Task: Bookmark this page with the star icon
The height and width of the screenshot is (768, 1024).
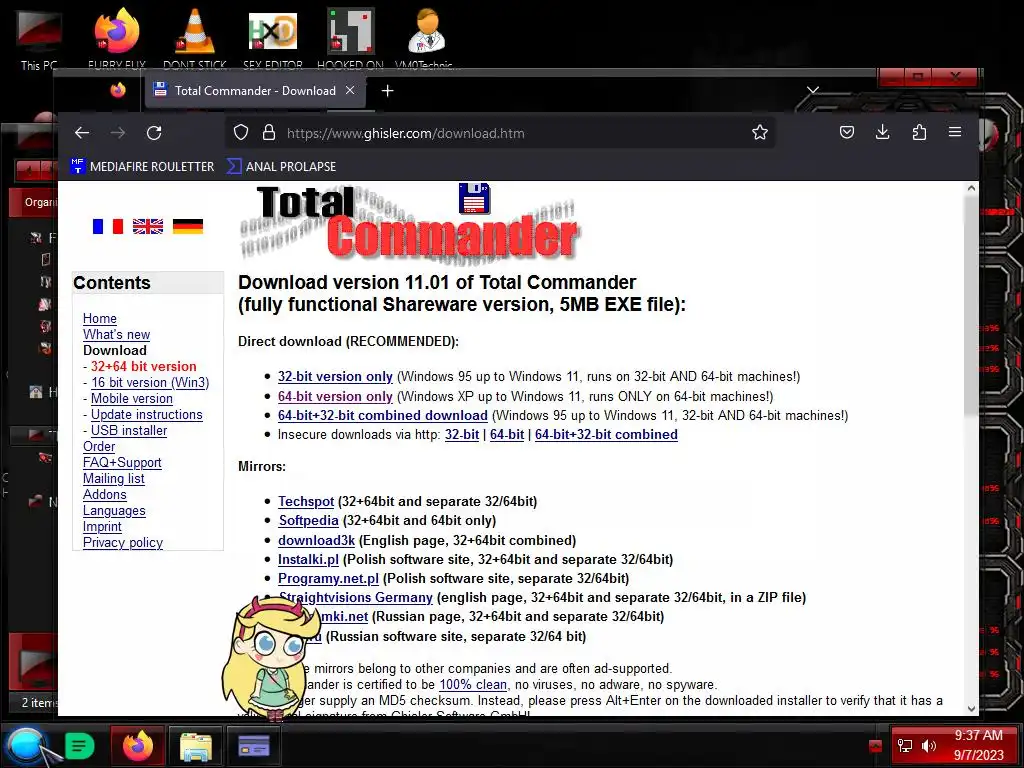Action: (x=760, y=133)
